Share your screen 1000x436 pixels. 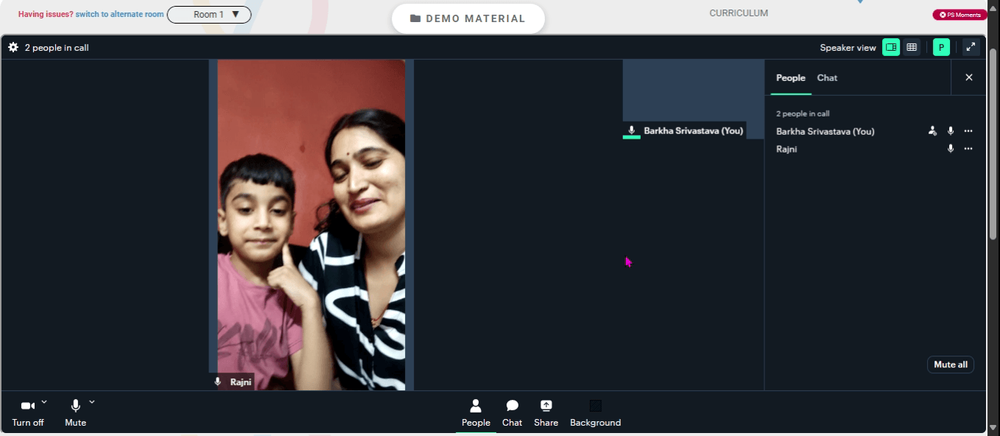[x=546, y=413]
